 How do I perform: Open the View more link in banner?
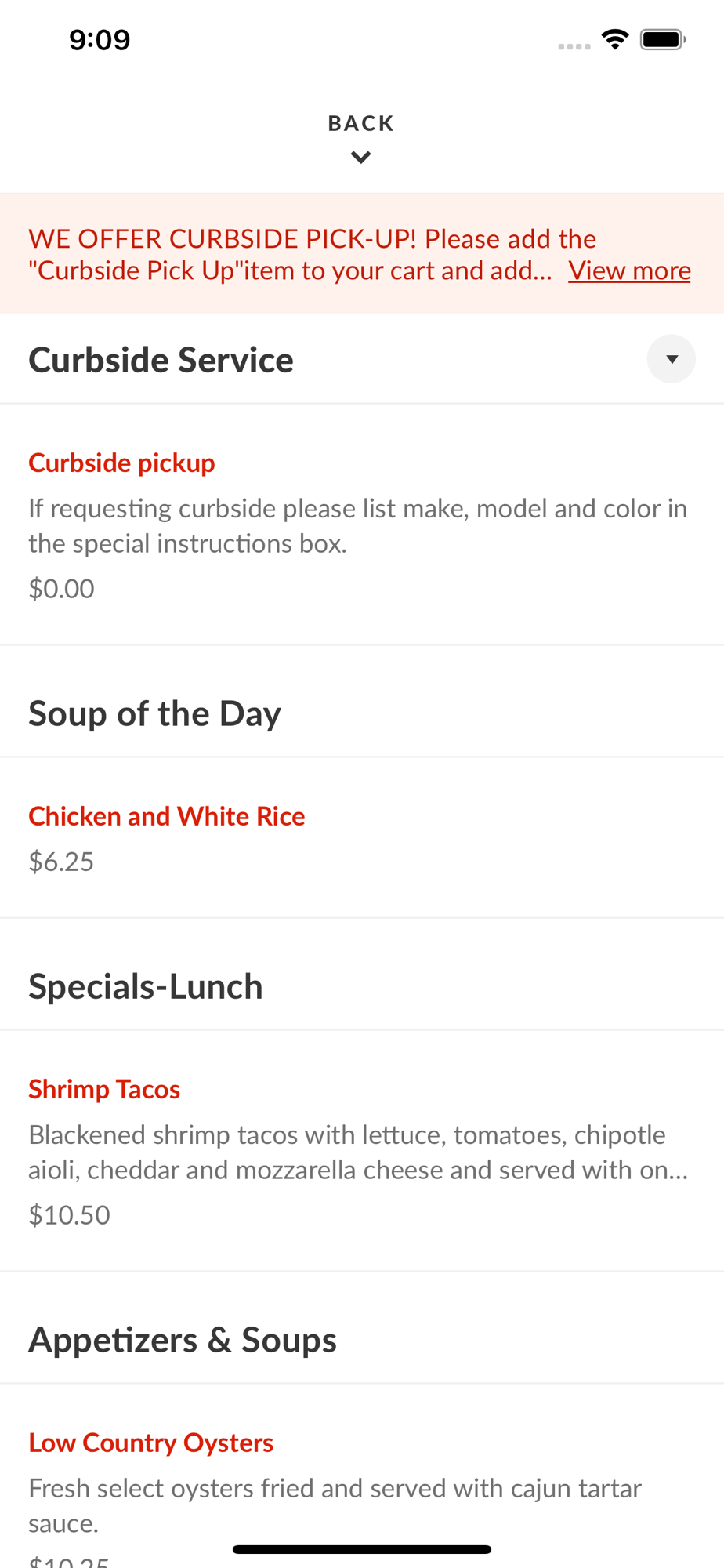(x=629, y=270)
